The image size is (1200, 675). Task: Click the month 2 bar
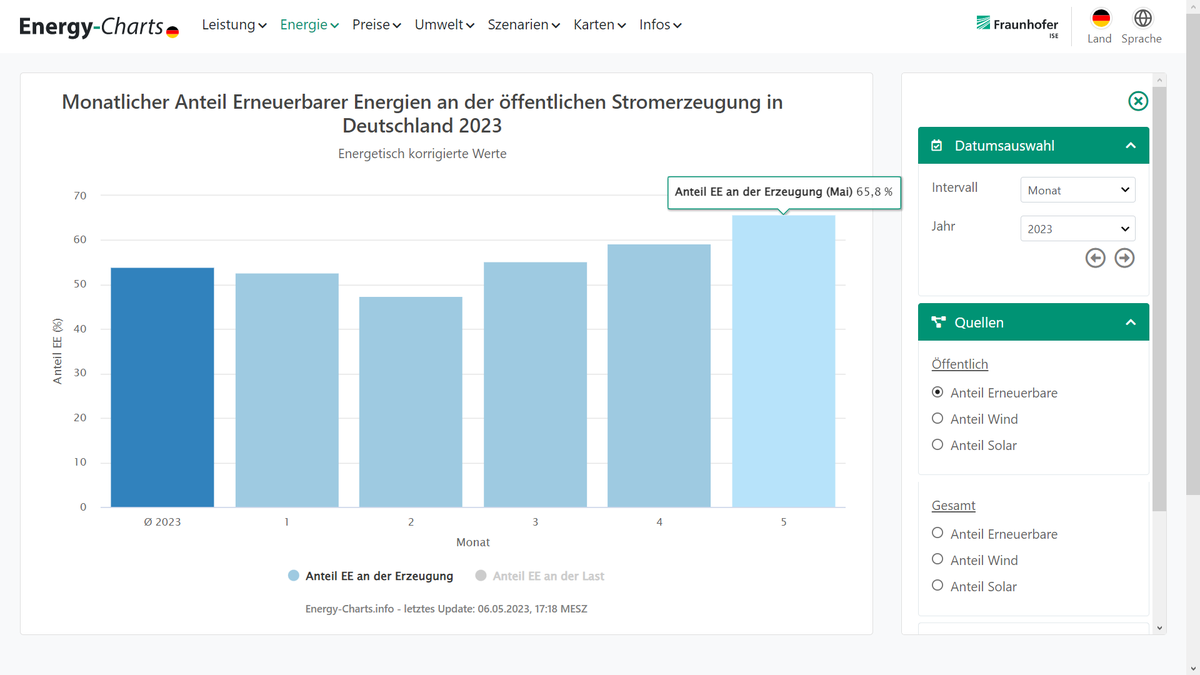[x=411, y=402]
